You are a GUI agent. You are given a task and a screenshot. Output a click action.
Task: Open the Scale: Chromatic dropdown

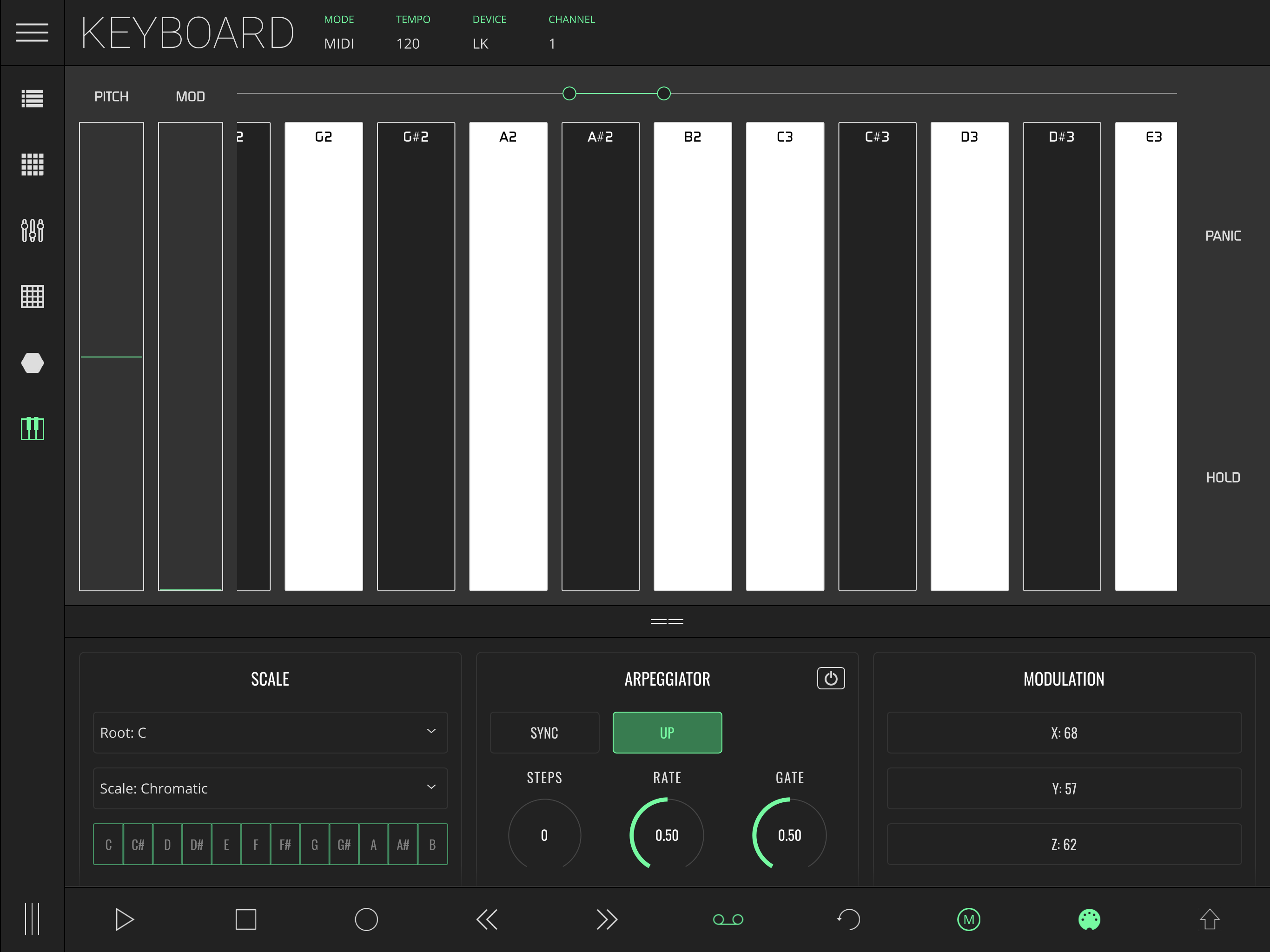[x=270, y=788]
